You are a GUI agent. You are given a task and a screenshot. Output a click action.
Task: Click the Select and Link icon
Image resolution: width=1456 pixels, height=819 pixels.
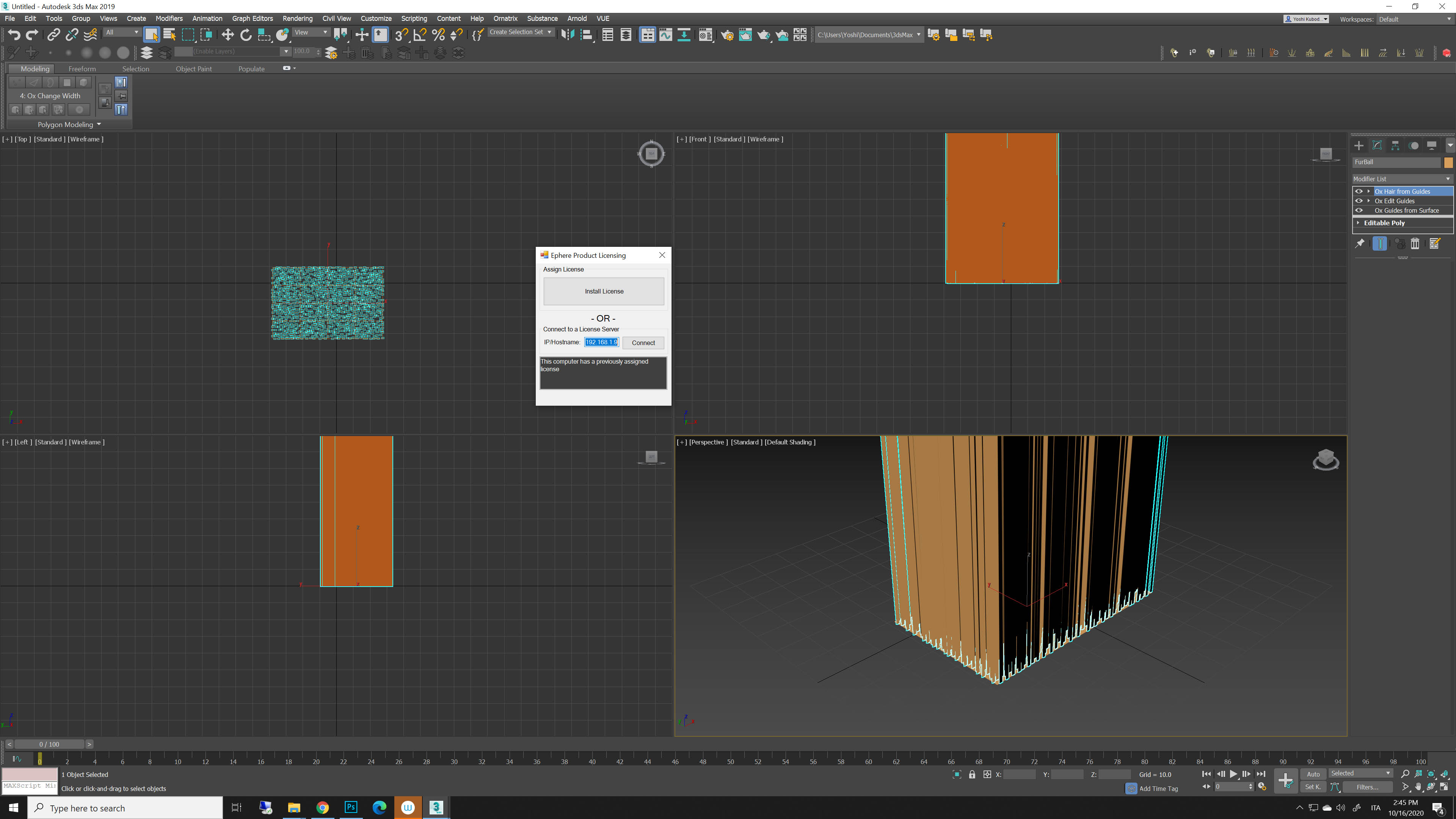click(x=53, y=35)
